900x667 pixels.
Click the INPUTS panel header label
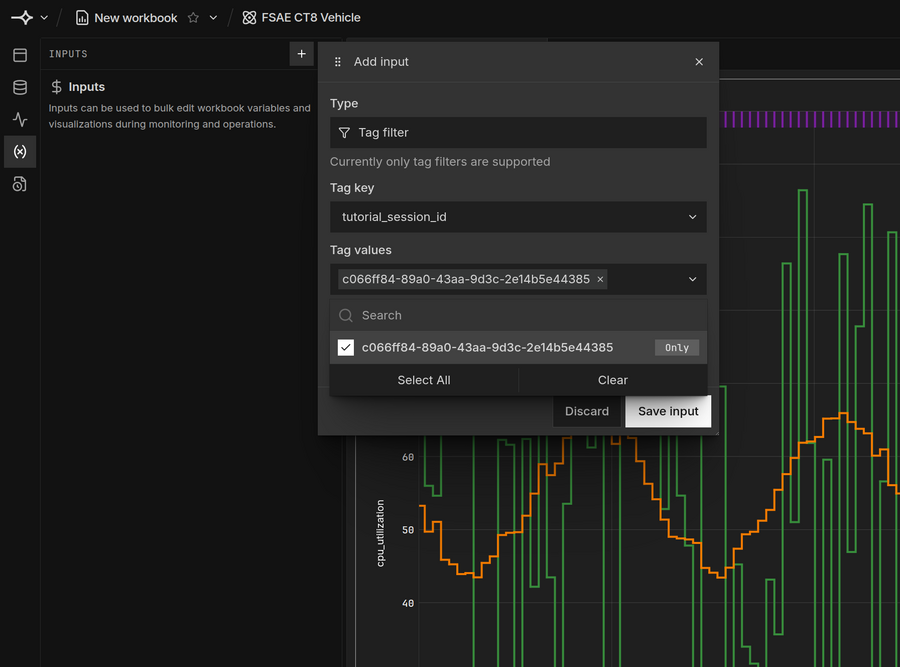[x=68, y=54]
